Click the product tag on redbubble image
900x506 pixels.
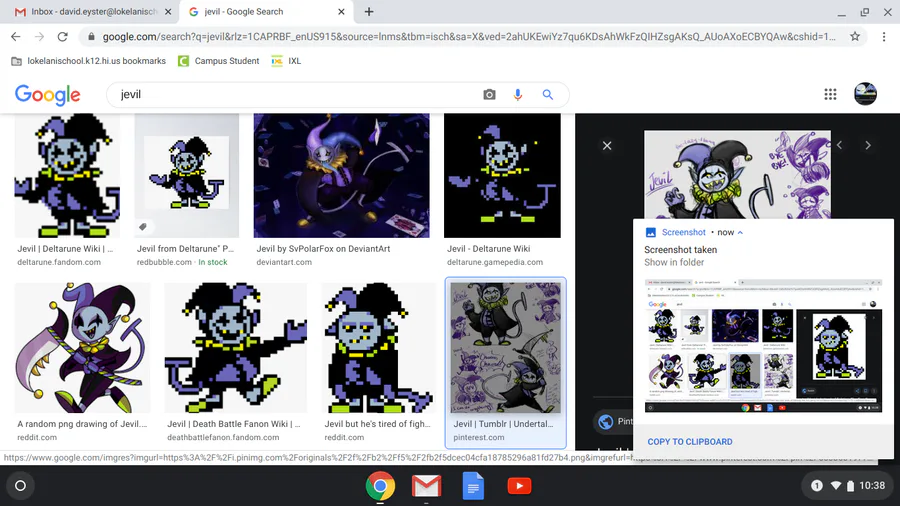click(x=143, y=227)
